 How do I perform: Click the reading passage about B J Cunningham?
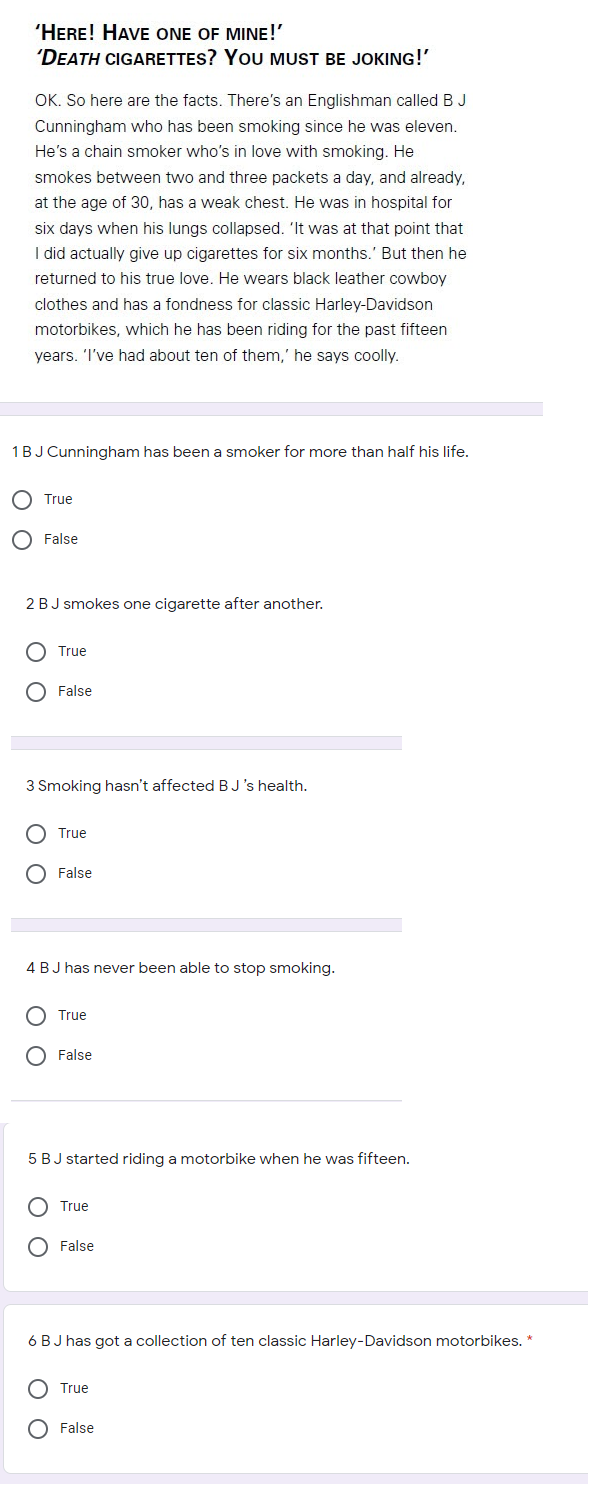(x=251, y=229)
